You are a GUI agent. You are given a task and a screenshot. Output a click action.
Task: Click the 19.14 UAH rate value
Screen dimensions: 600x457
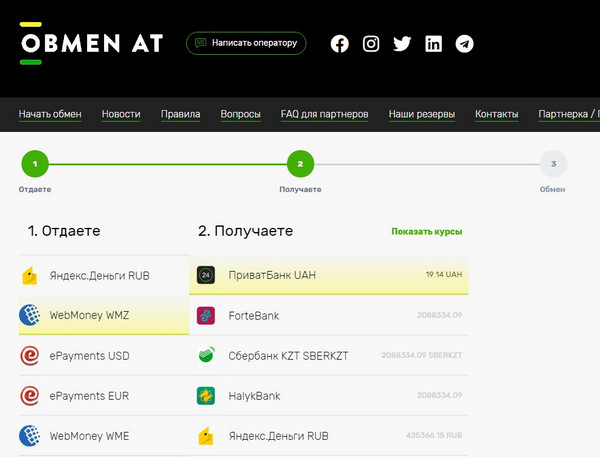pyautogui.click(x=444, y=274)
